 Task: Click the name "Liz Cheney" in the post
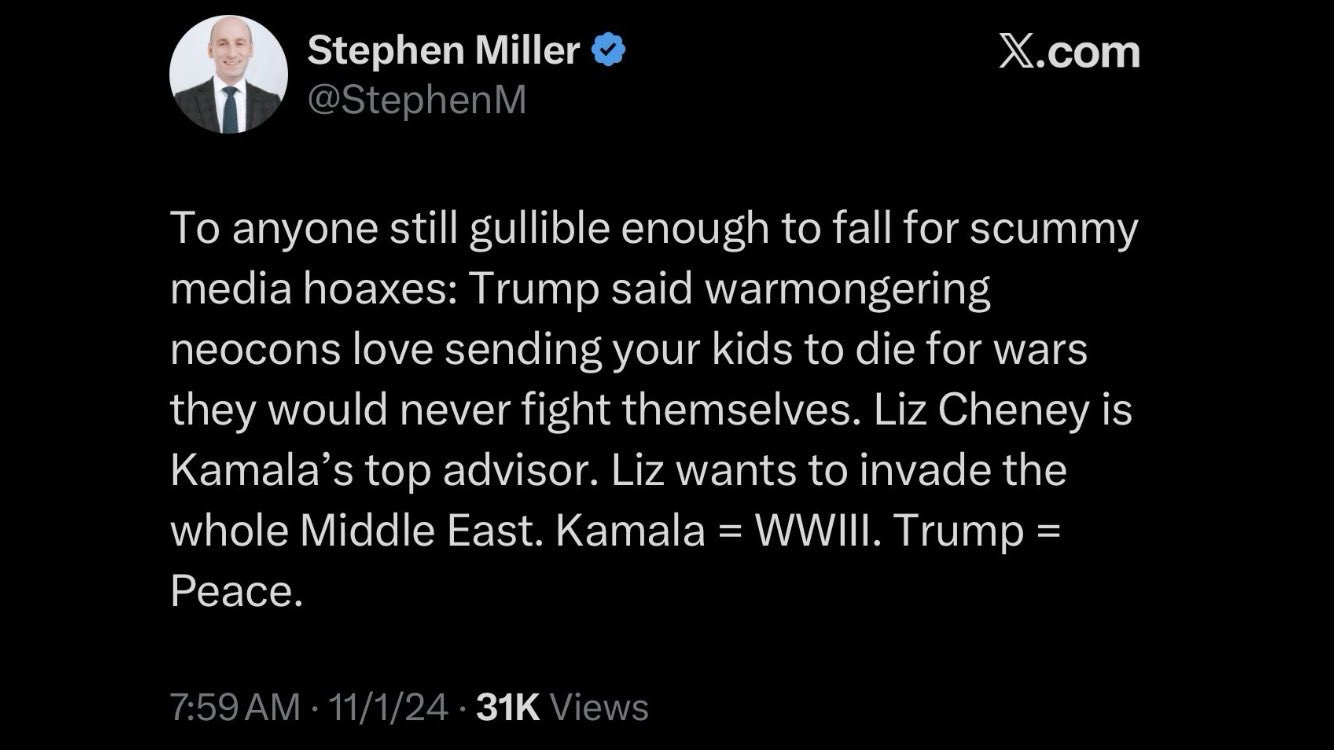969,410
